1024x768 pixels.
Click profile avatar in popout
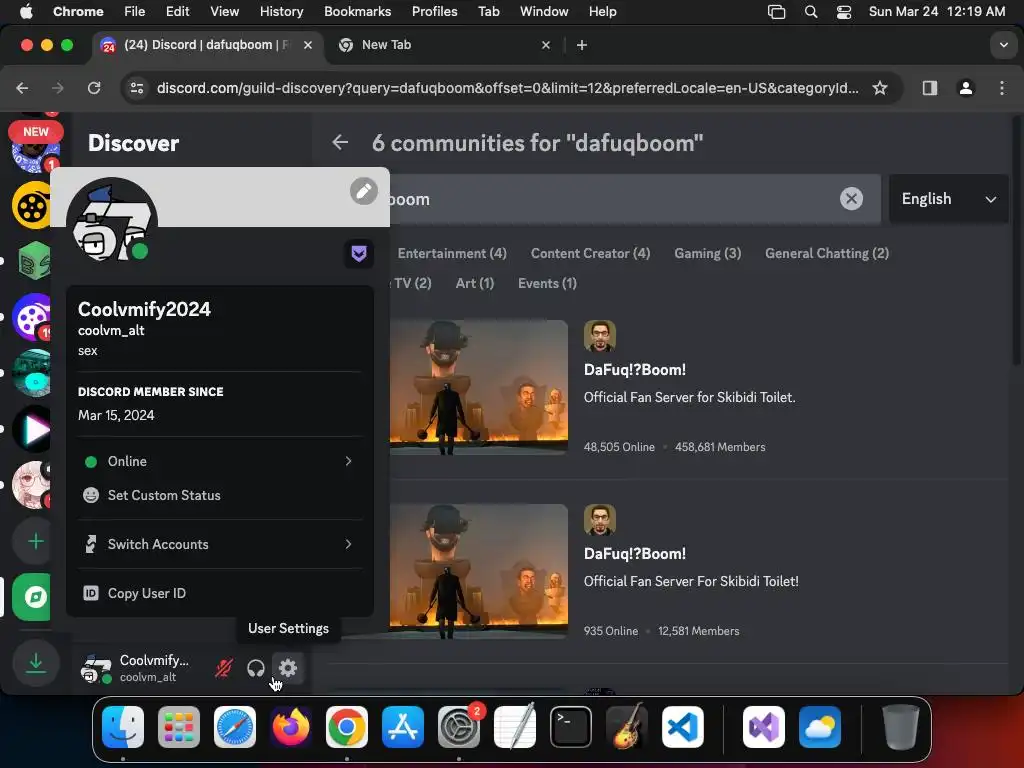pos(112,222)
